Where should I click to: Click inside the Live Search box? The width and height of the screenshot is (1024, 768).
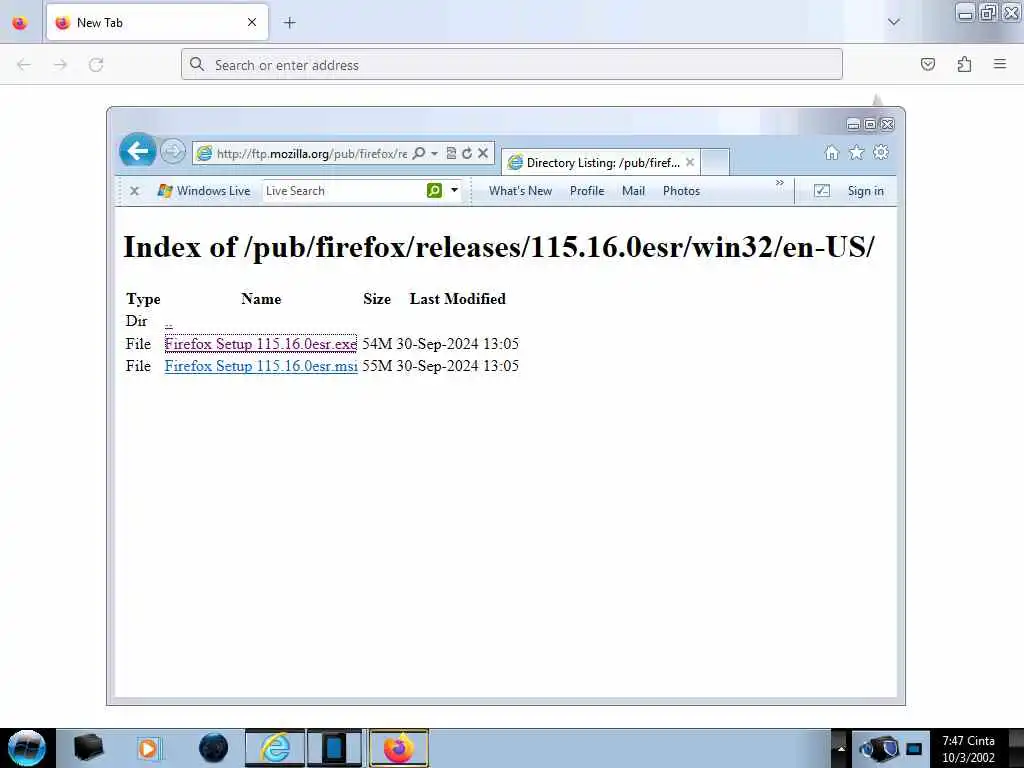point(344,191)
